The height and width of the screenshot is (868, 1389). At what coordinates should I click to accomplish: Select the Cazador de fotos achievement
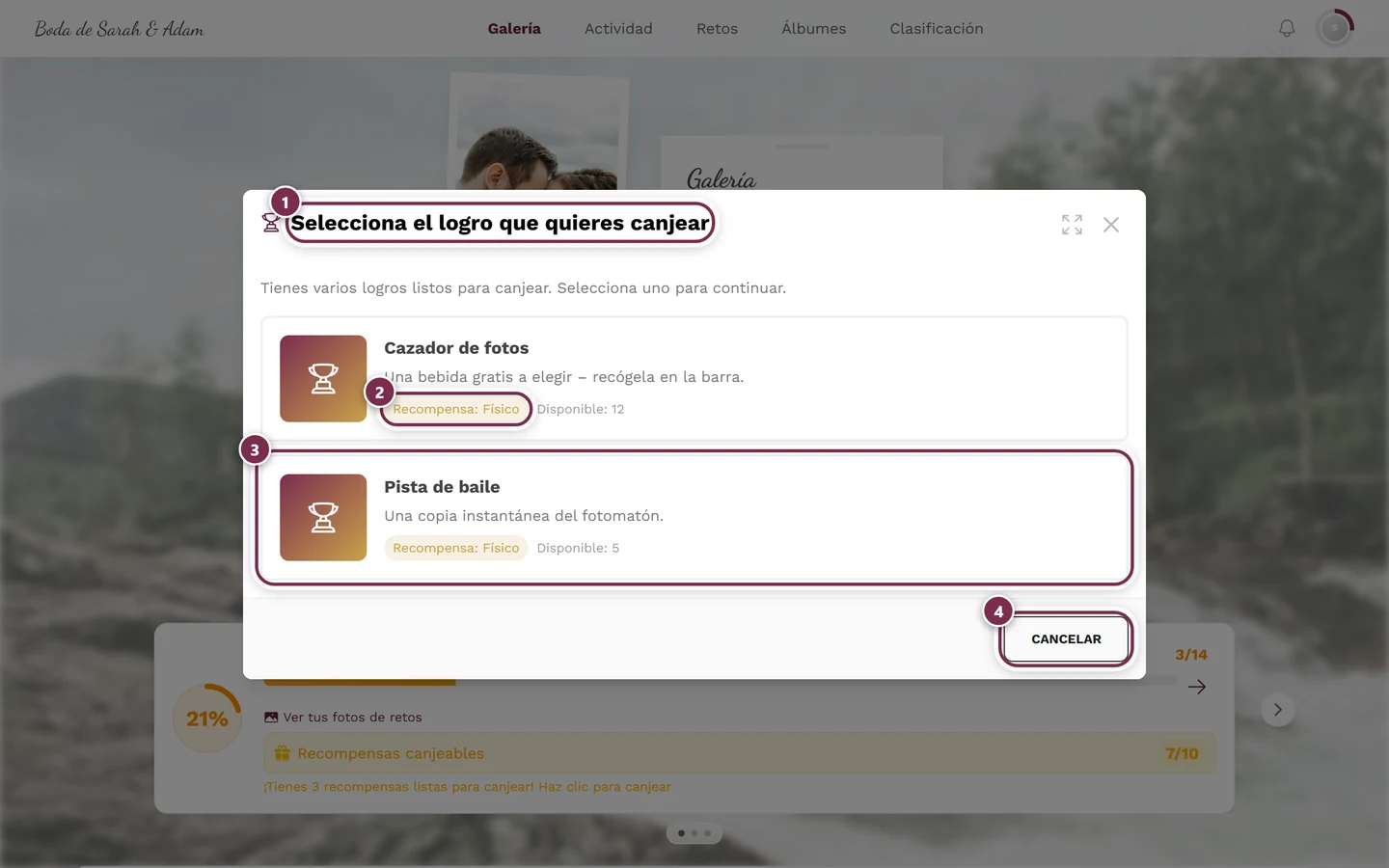click(694, 379)
